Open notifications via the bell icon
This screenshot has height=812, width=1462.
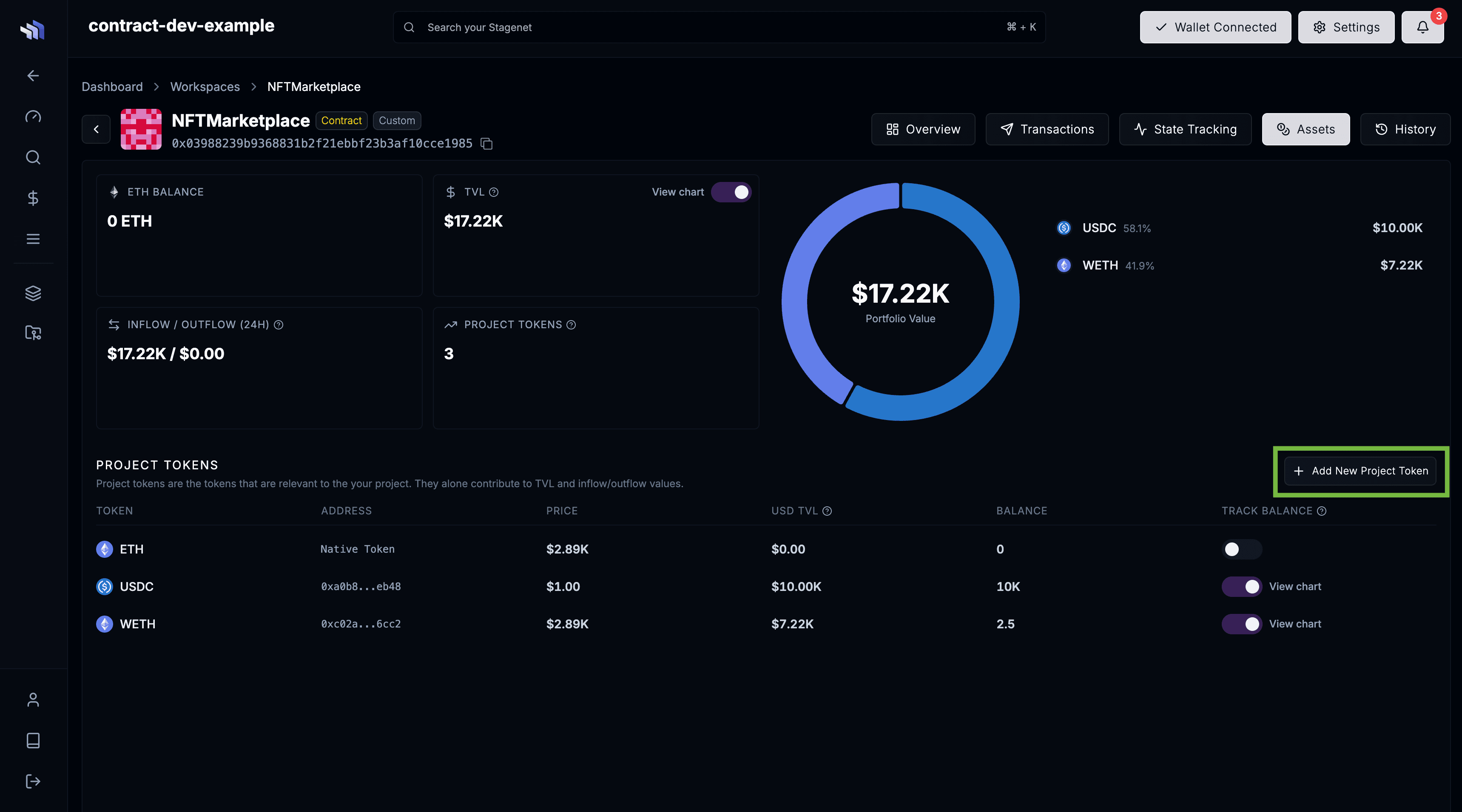click(x=1423, y=27)
